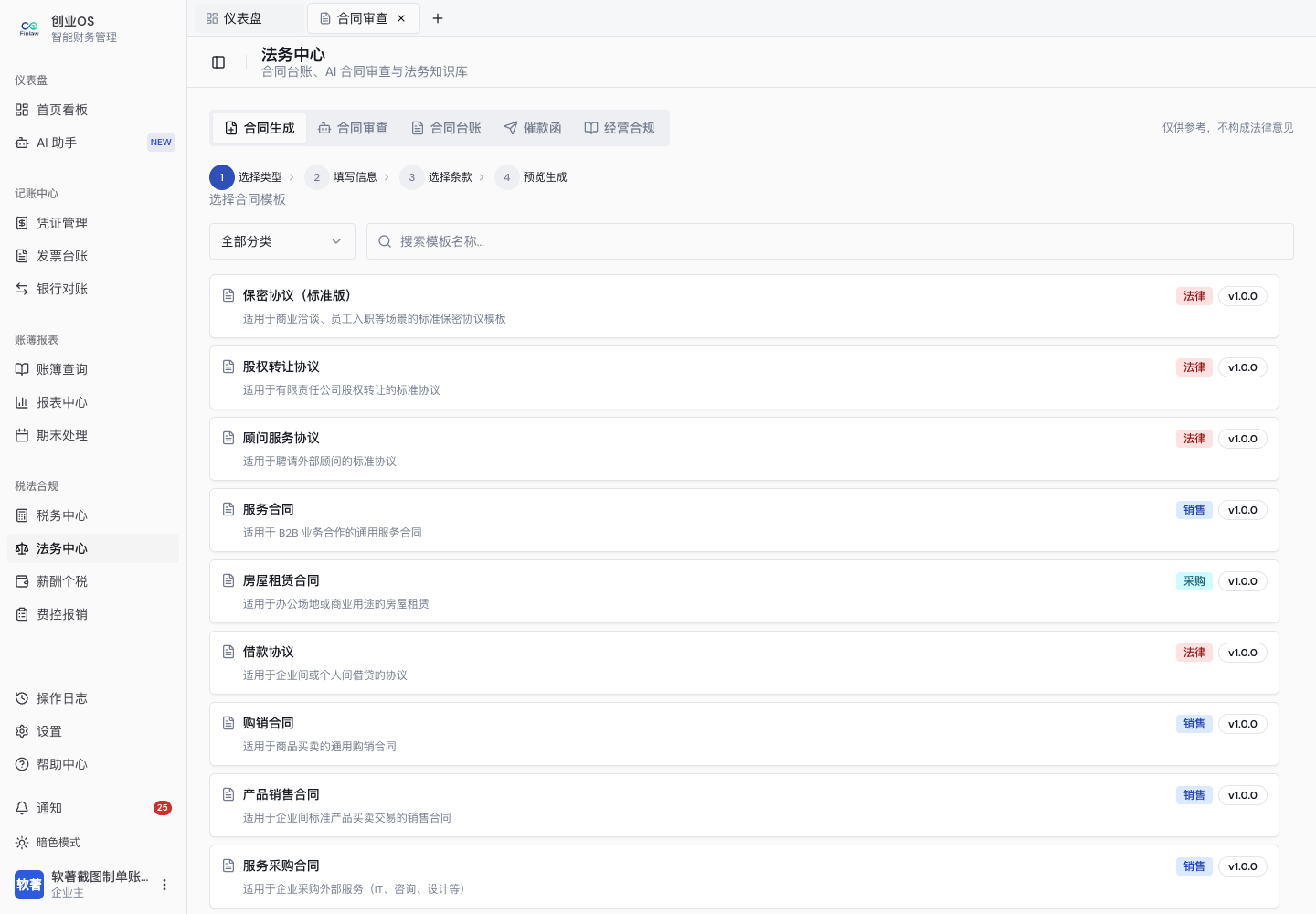Expand the 全部分类 category dropdown
The image size is (1316, 914).
282,241
